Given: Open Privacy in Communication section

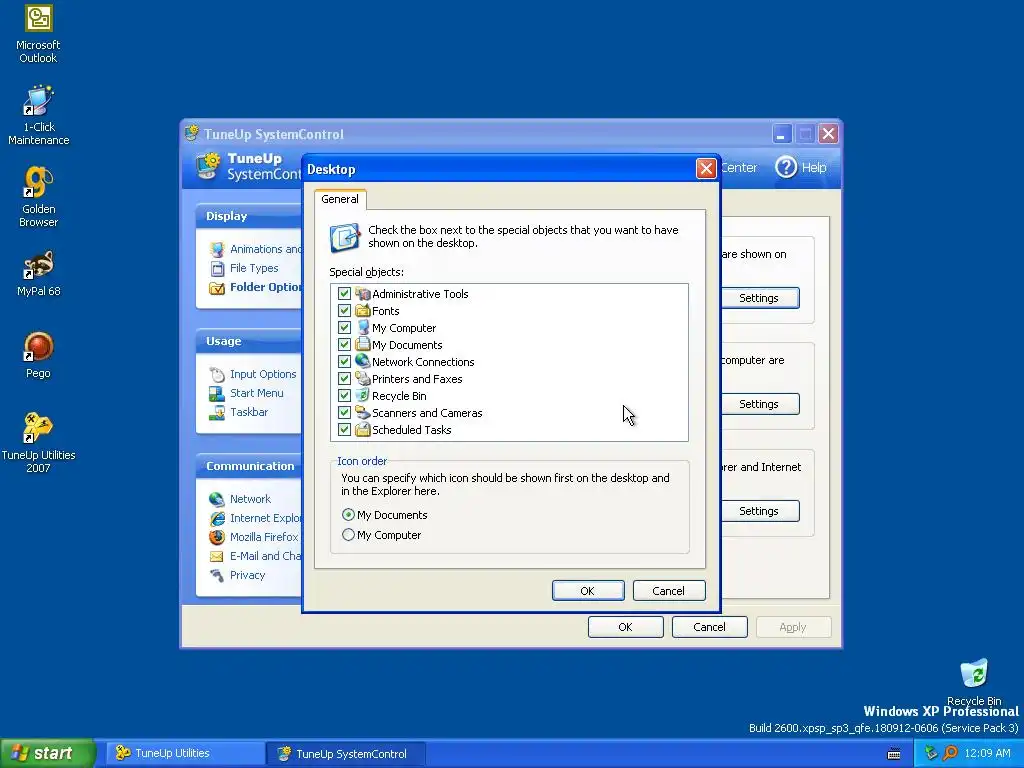Looking at the screenshot, I should click(248, 575).
